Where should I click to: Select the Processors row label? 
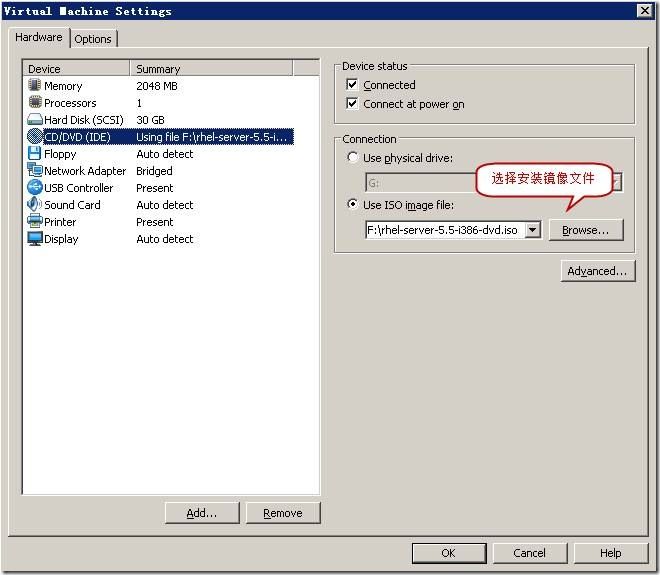[70, 103]
